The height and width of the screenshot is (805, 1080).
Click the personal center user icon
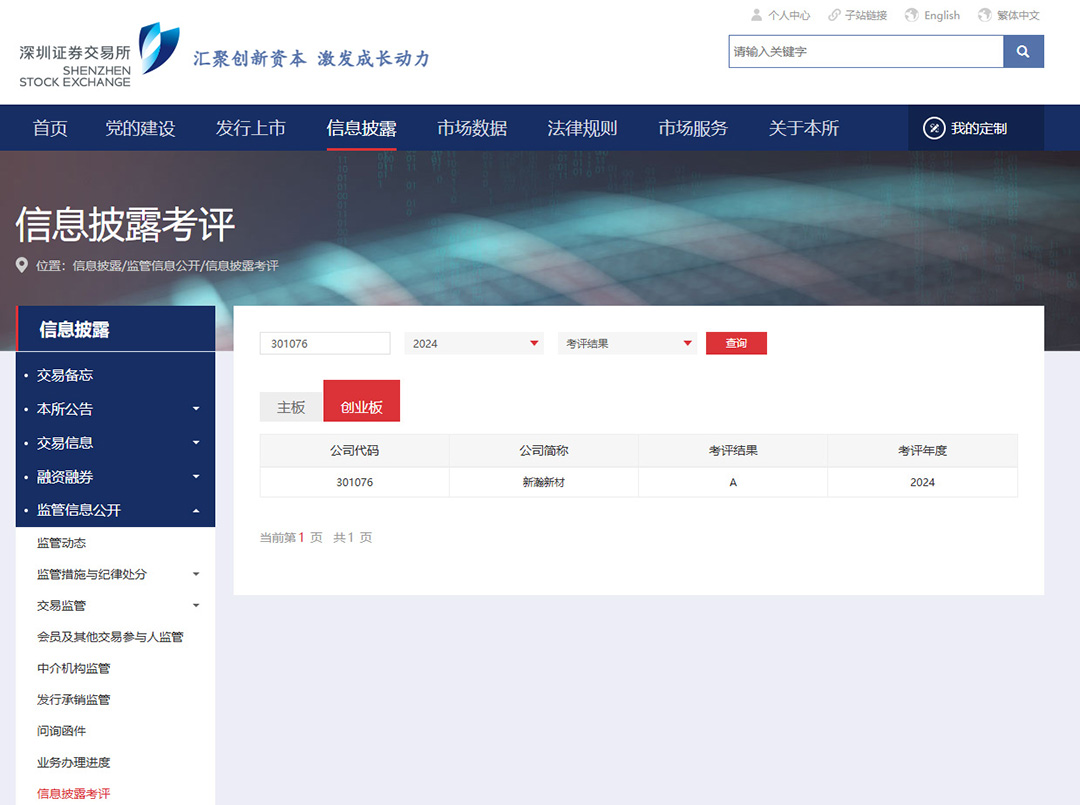(x=756, y=15)
